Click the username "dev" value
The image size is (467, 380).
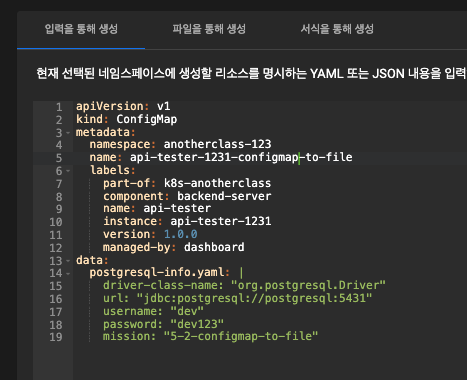[x=187, y=311]
